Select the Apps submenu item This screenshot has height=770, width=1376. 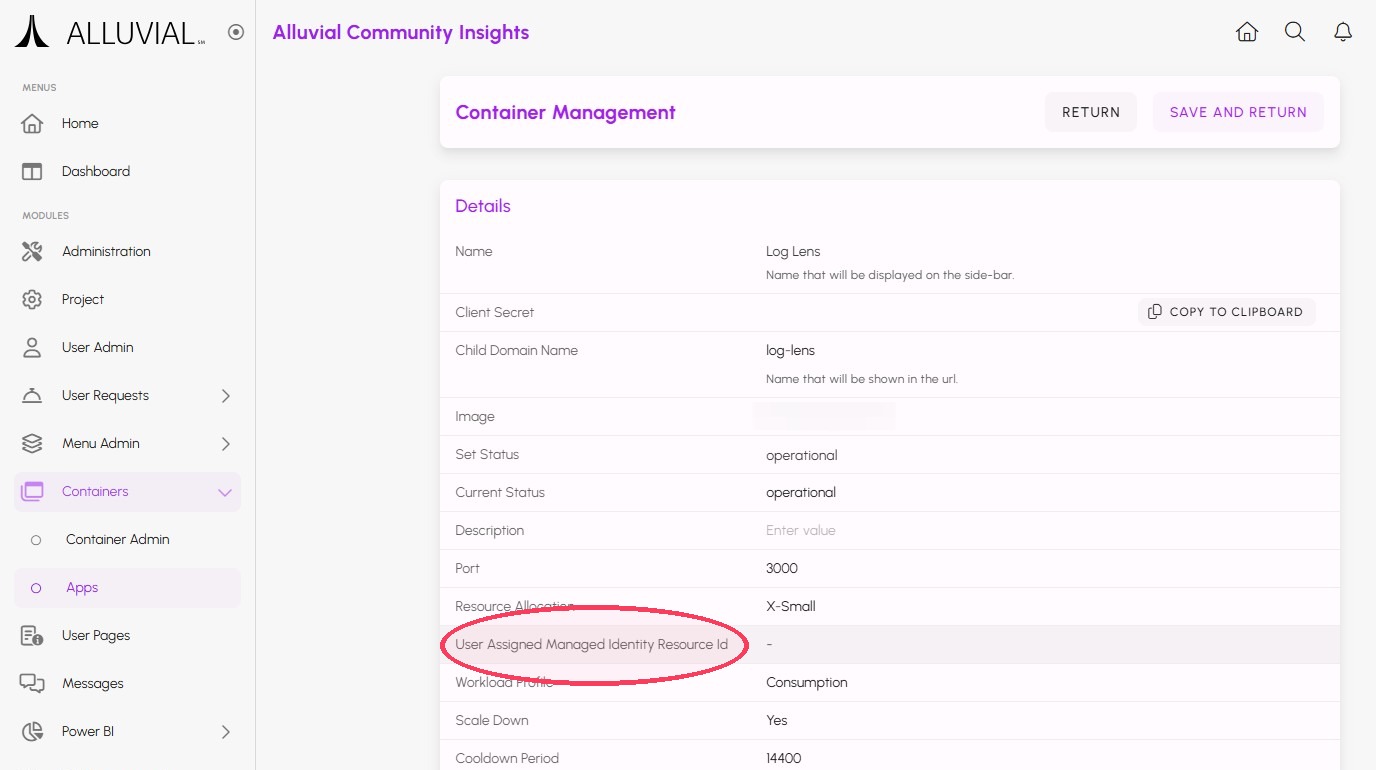click(128, 588)
